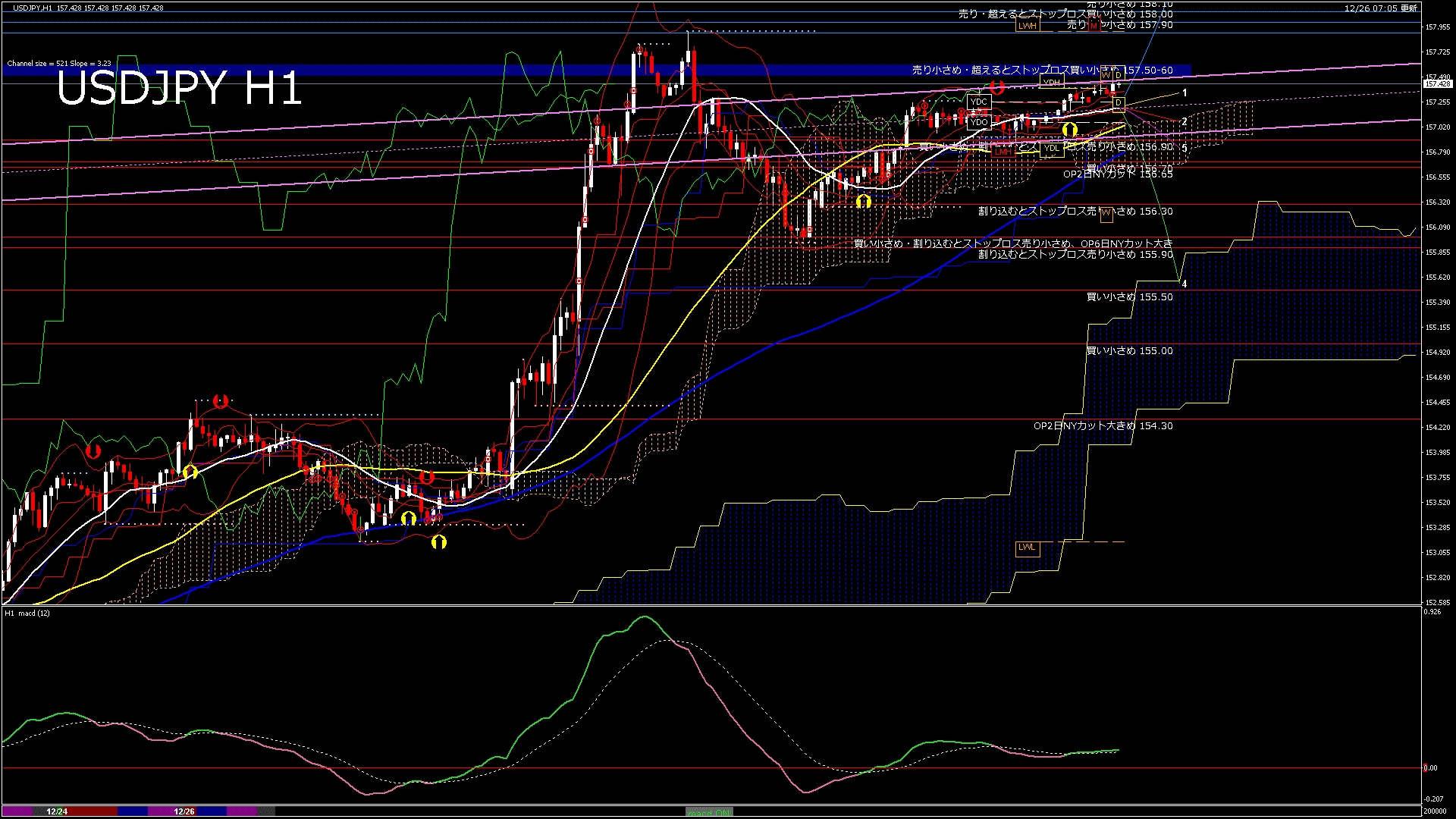The image size is (1456, 819).
Task: Click wave projection label 4
Action: [1185, 284]
